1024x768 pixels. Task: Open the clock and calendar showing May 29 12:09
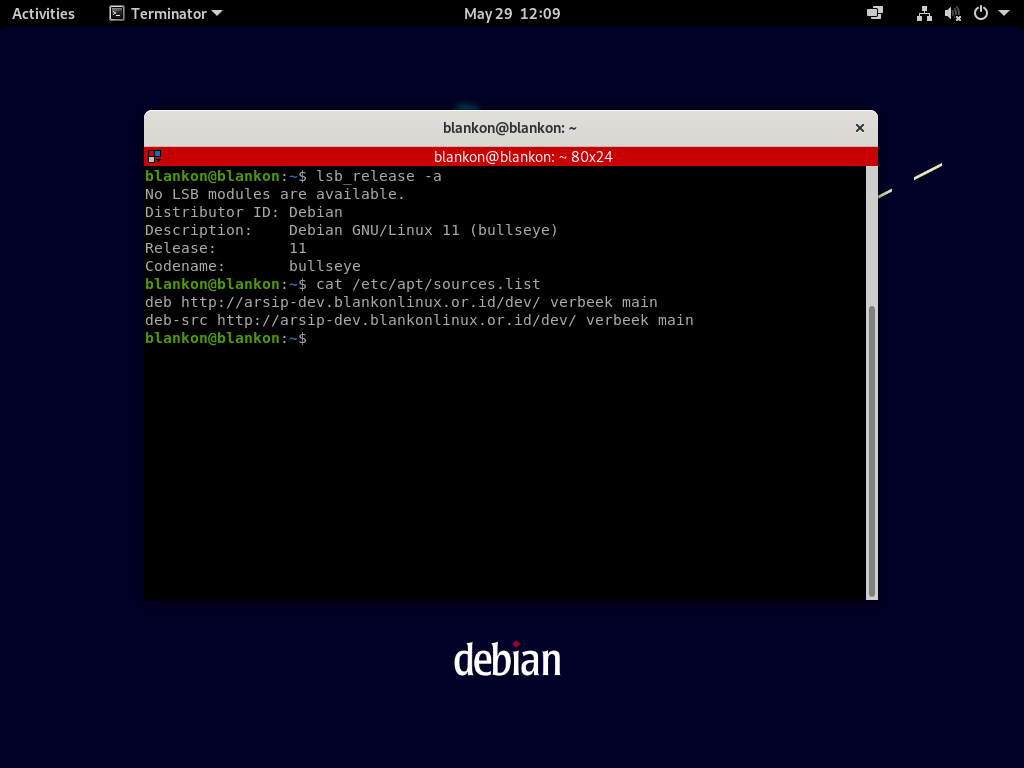(512, 14)
